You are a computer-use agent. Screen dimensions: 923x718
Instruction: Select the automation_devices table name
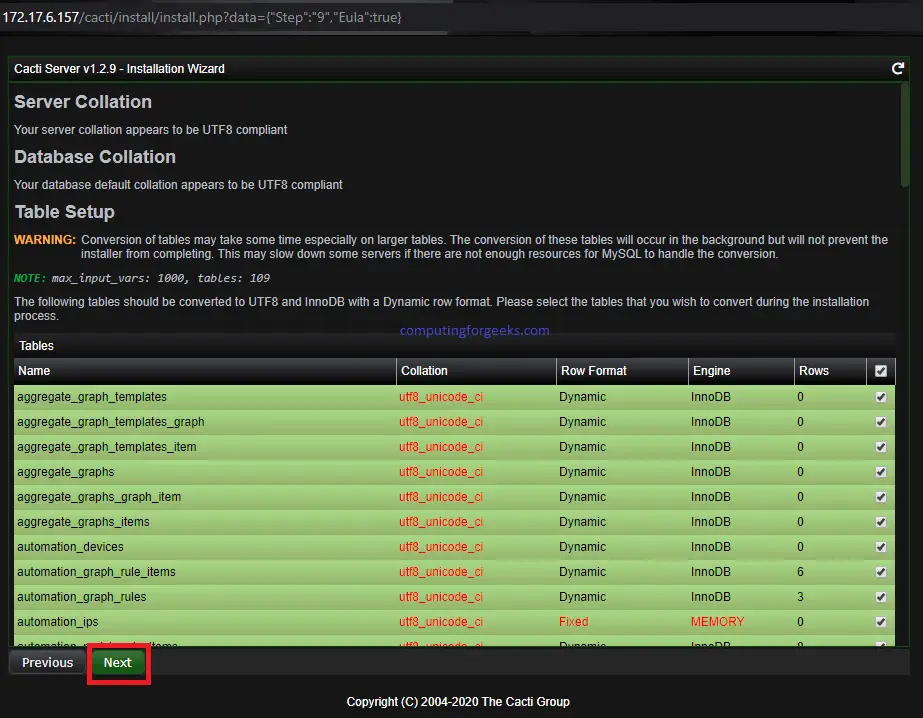(x=70, y=547)
